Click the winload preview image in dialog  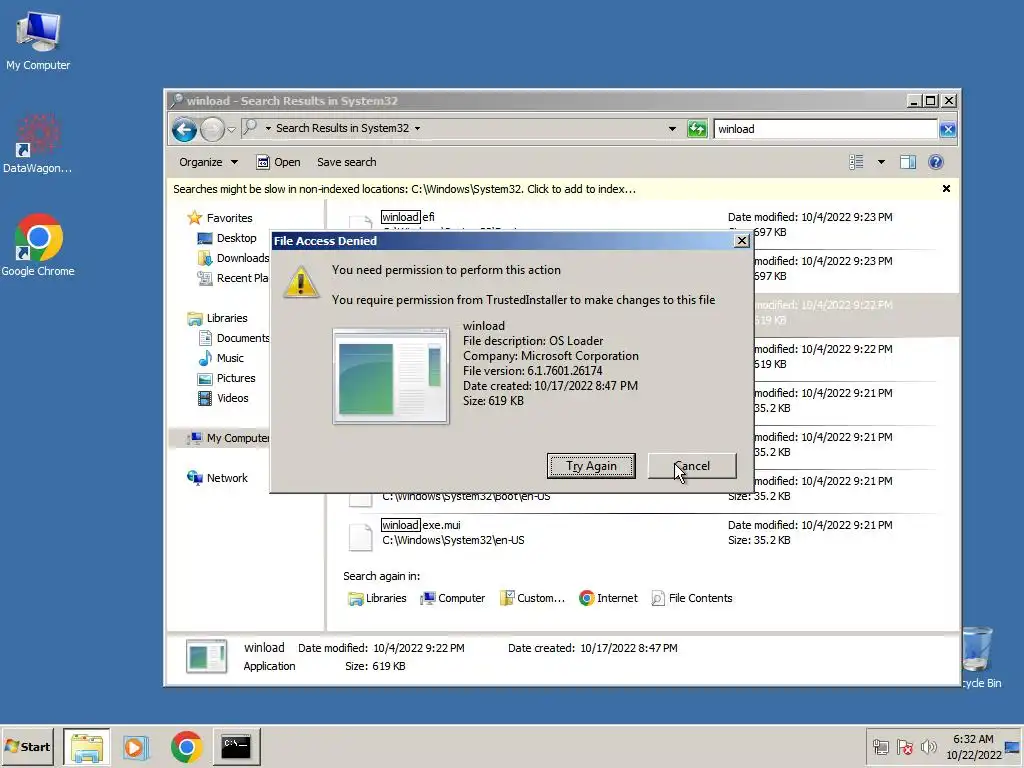pos(391,376)
